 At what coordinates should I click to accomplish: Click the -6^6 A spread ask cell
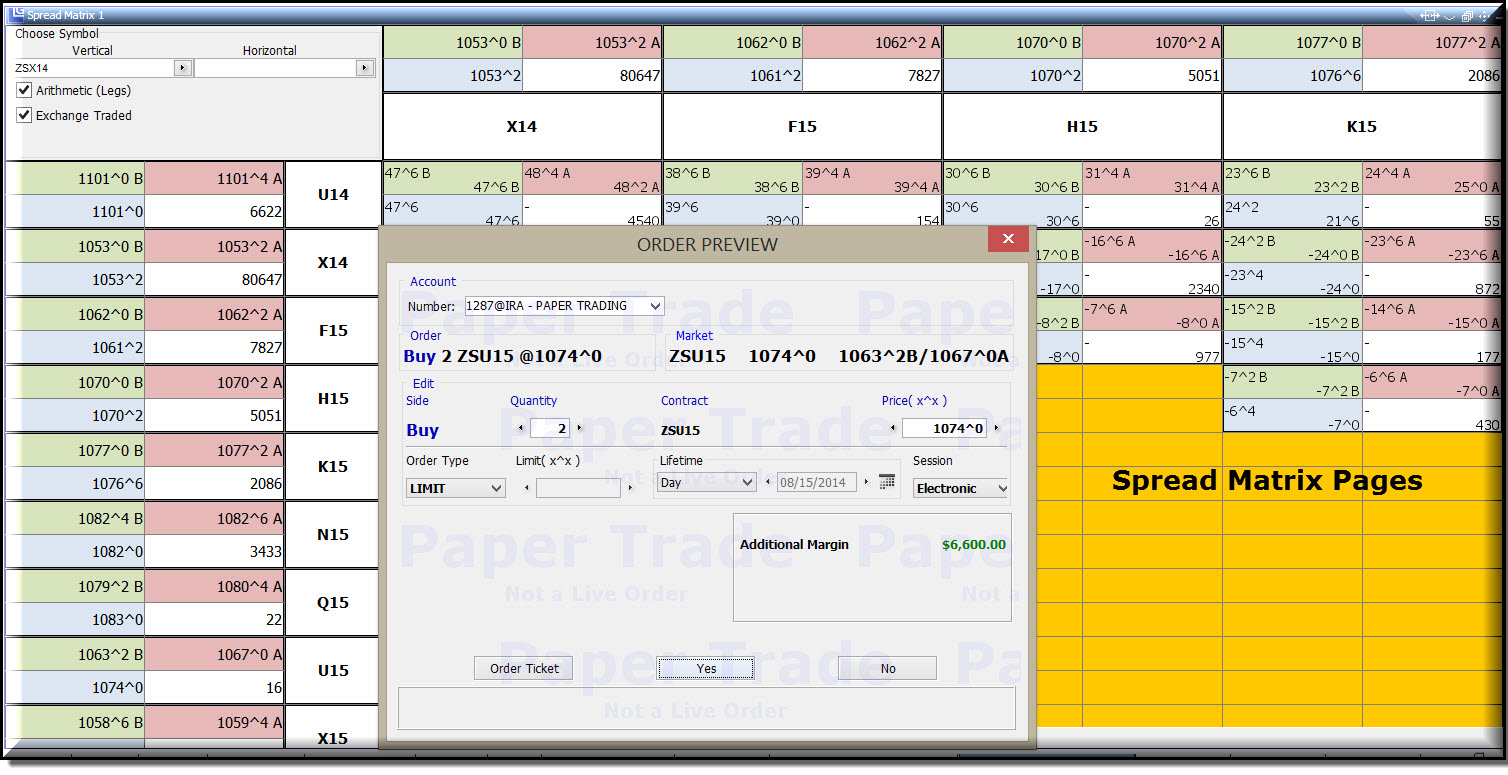pos(1432,383)
